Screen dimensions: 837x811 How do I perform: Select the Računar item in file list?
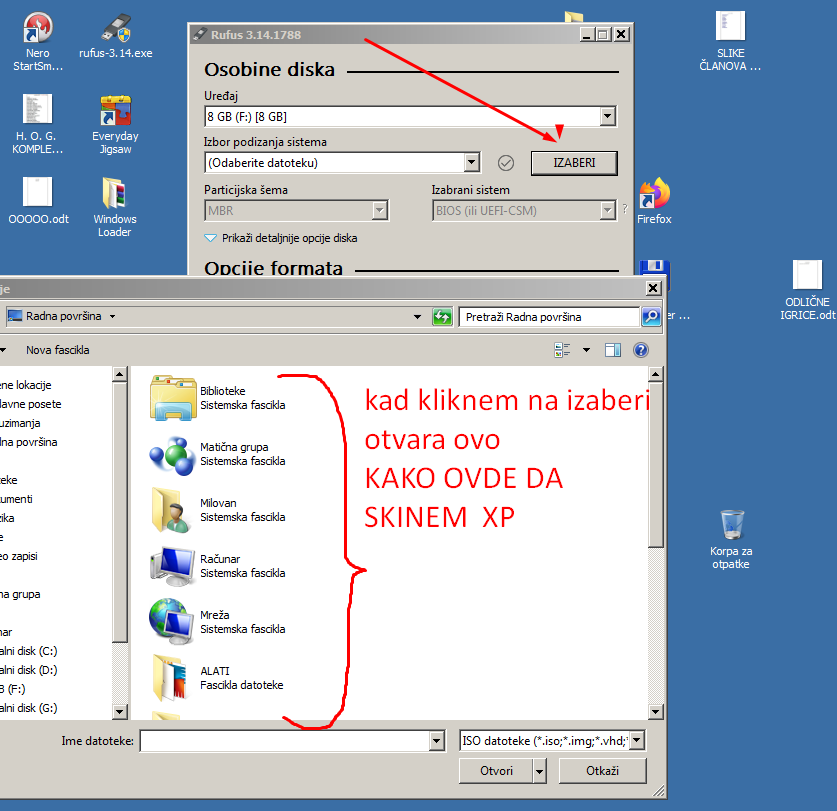click(219, 566)
